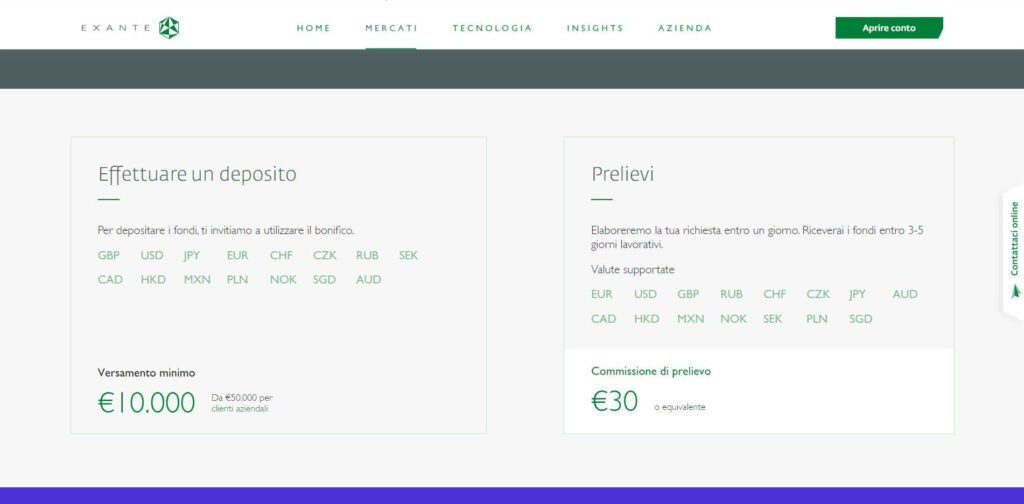Select EUR in the Prelievi currencies

pos(602,294)
